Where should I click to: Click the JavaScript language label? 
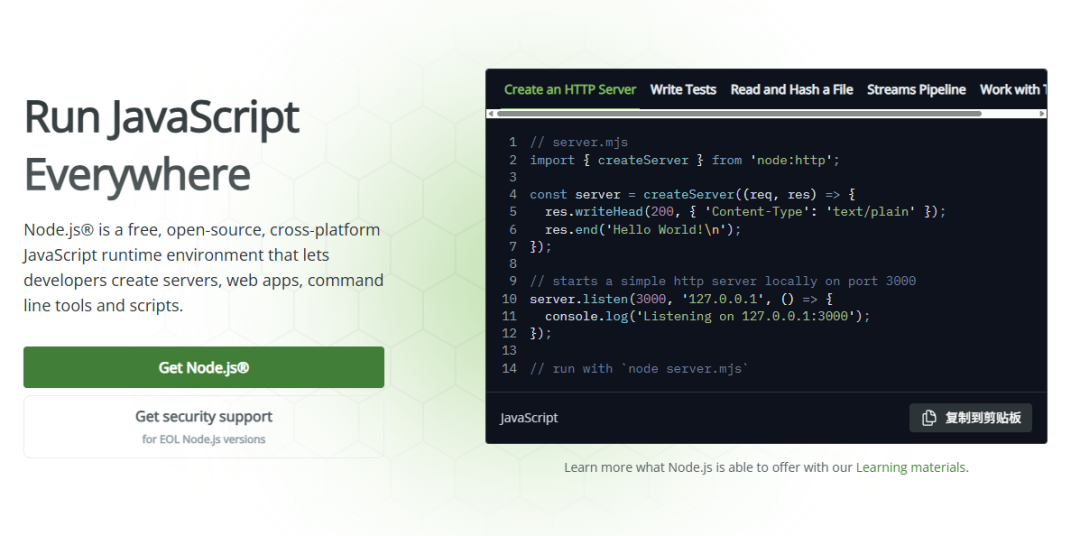pyautogui.click(x=529, y=418)
